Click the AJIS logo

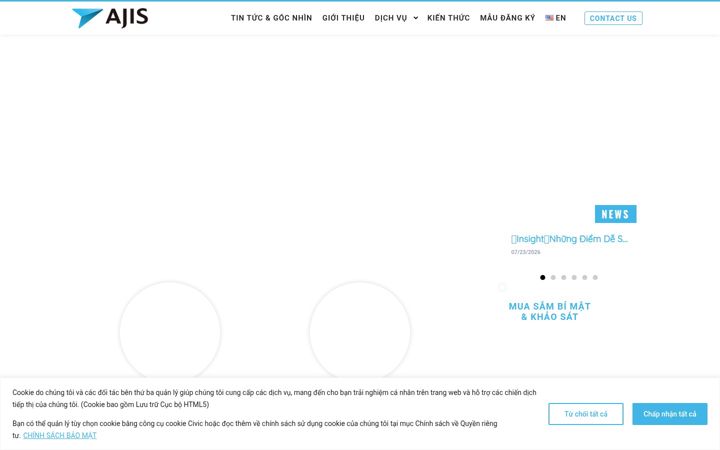point(110,18)
